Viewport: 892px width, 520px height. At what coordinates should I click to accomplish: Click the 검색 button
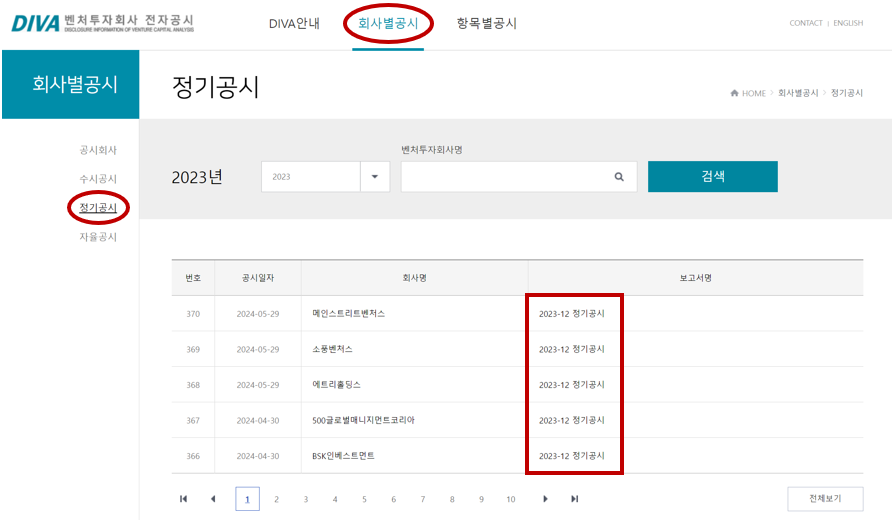point(713,176)
